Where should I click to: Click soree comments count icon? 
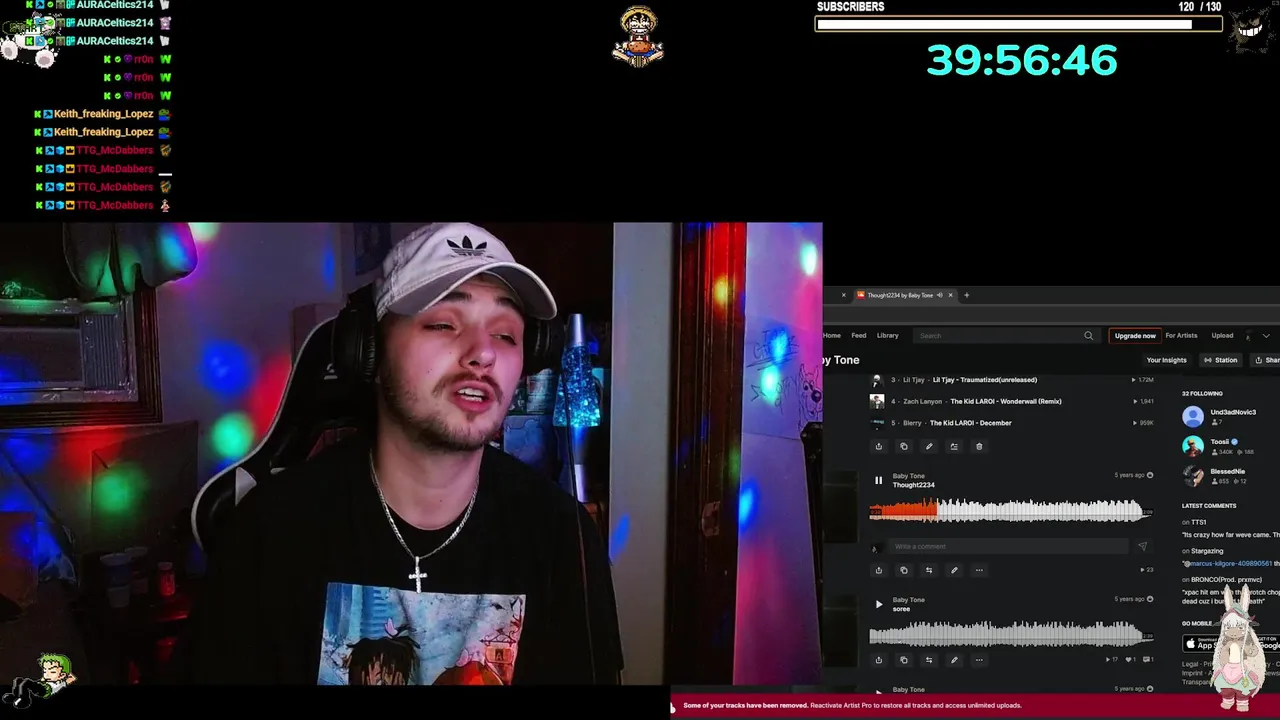[1147, 660]
